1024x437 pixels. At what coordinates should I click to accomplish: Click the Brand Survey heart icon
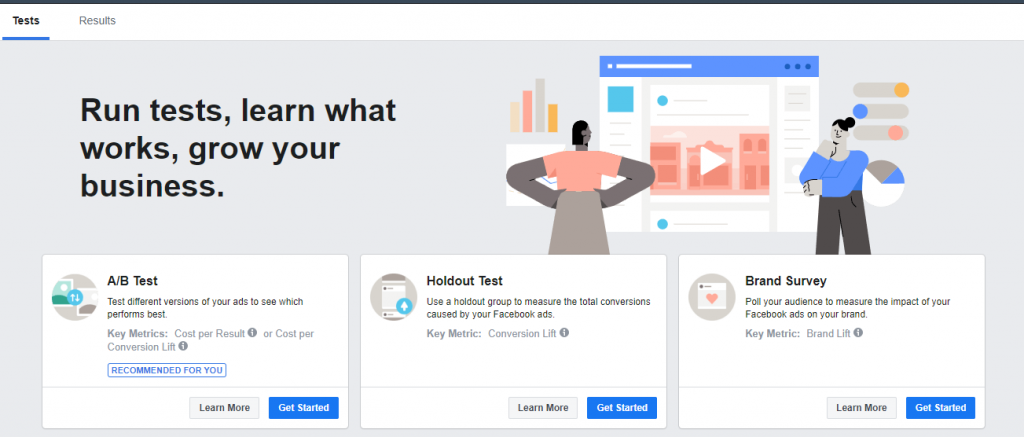click(x=711, y=296)
